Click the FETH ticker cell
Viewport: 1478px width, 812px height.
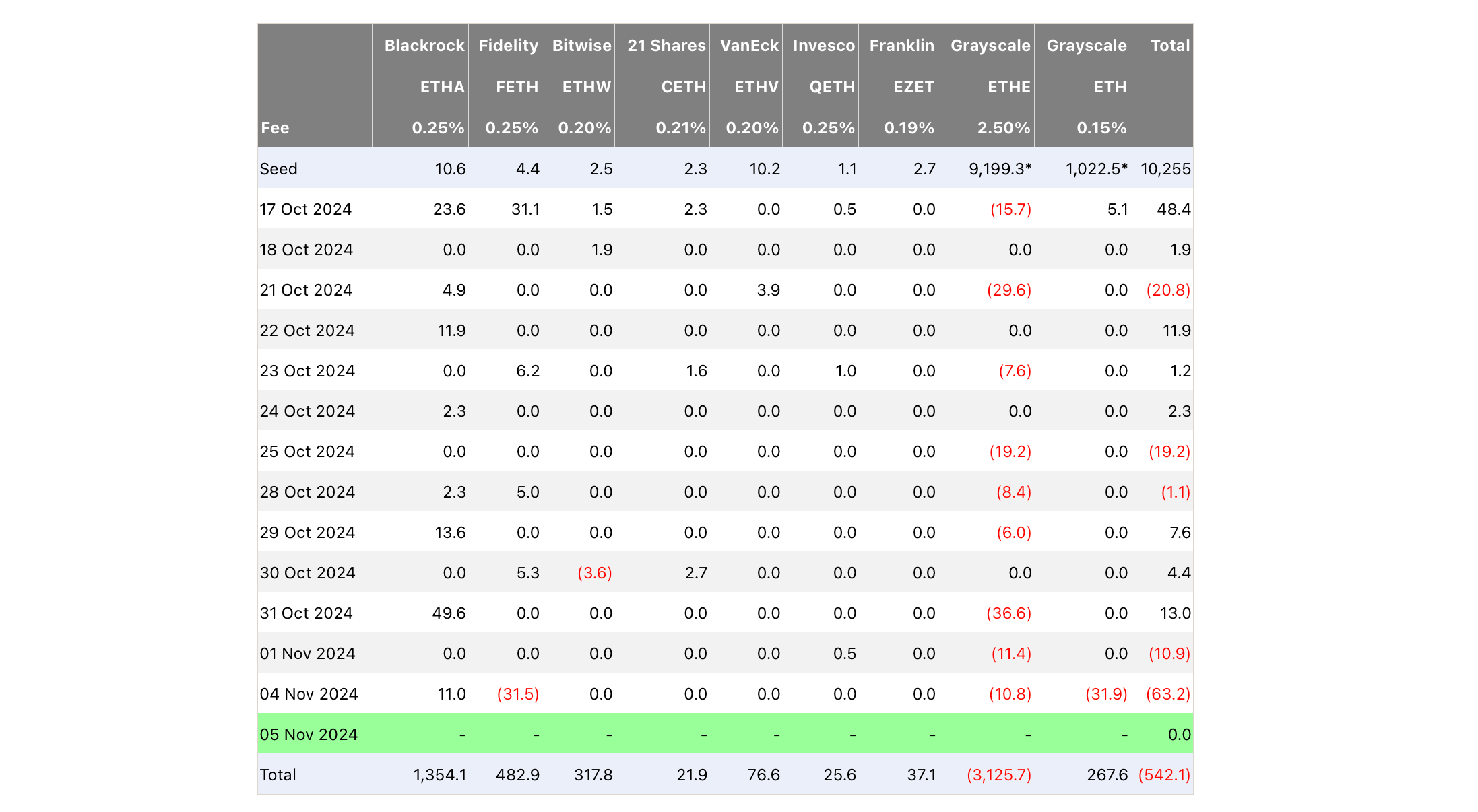(x=517, y=87)
